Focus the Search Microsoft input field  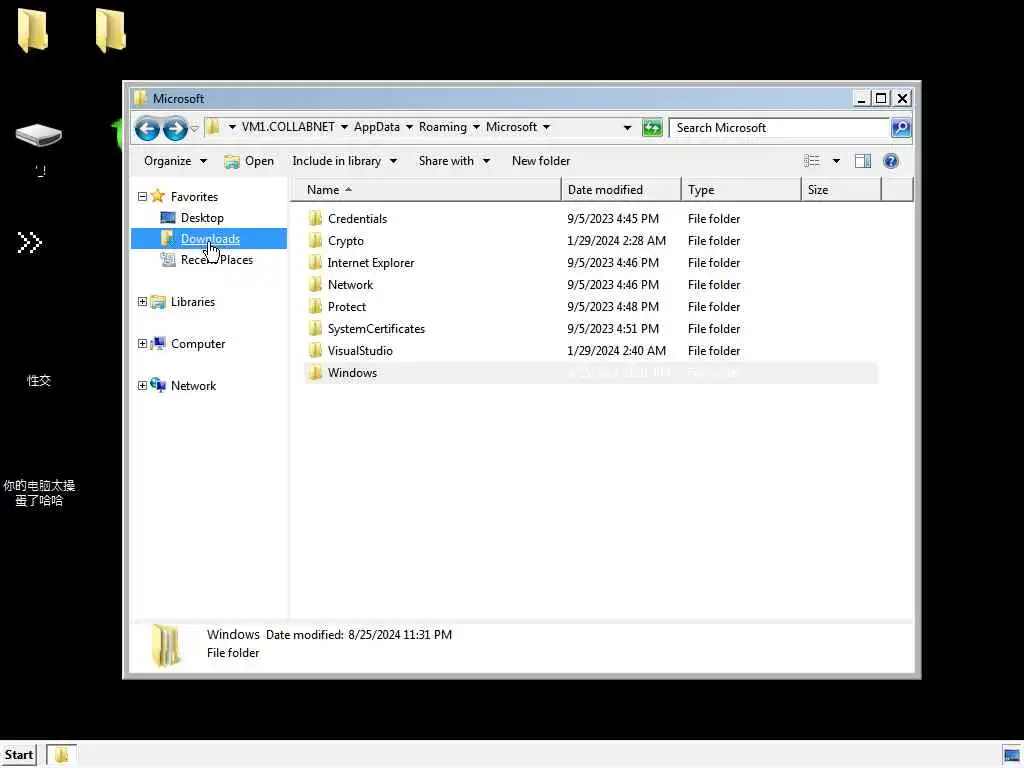click(x=780, y=127)
